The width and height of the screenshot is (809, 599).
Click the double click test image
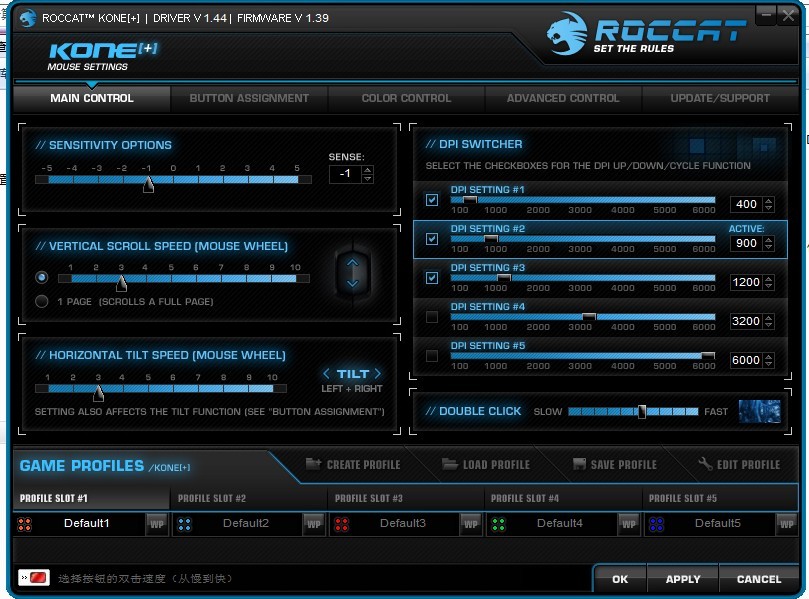tap(759, 411)
